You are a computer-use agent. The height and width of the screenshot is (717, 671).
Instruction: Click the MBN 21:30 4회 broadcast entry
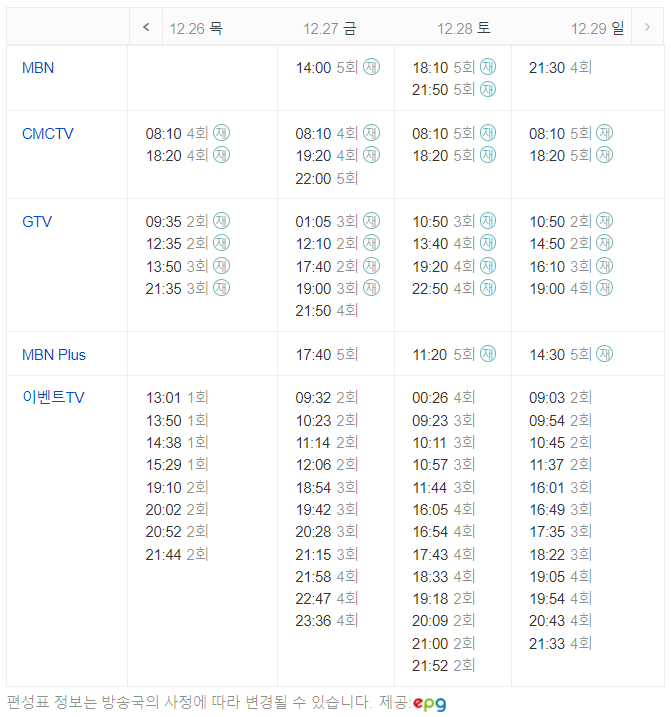560,68
